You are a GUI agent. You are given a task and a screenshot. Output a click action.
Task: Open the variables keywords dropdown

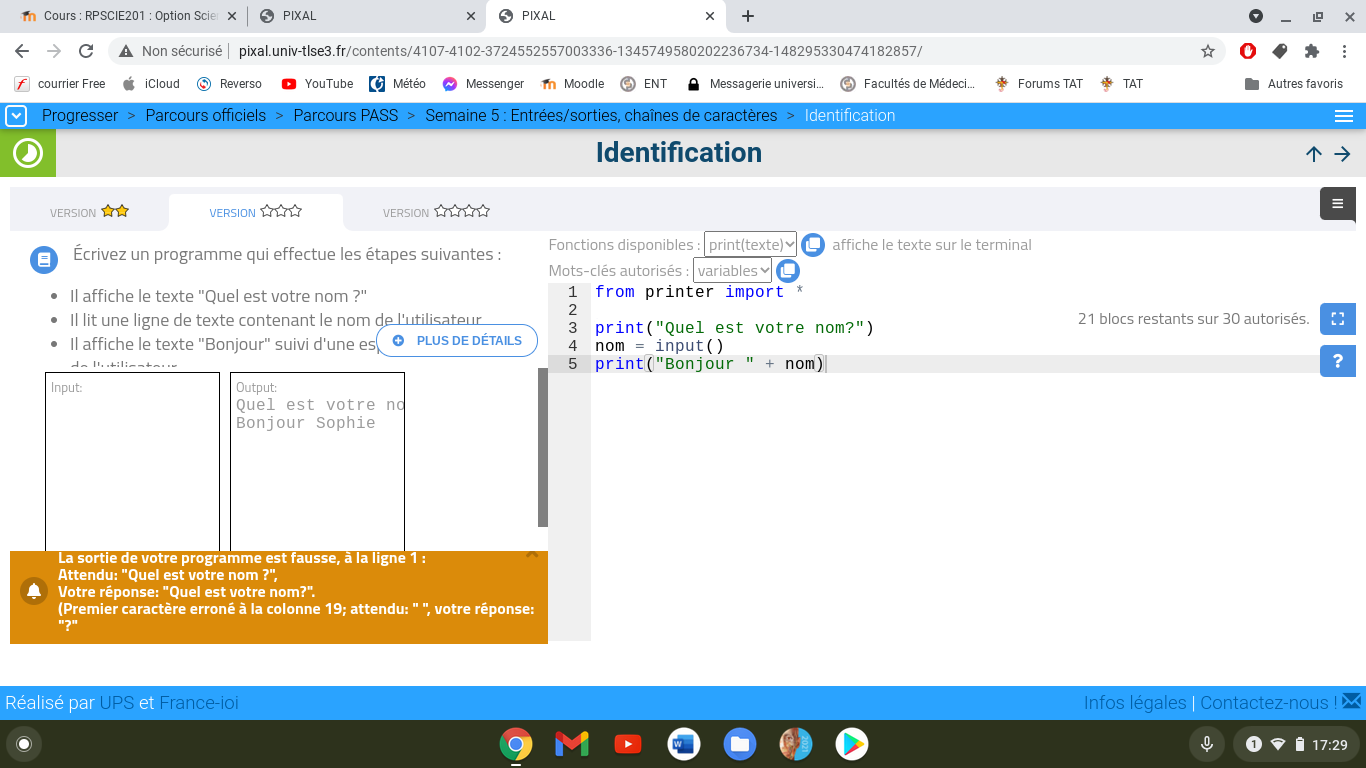point(732,270)
